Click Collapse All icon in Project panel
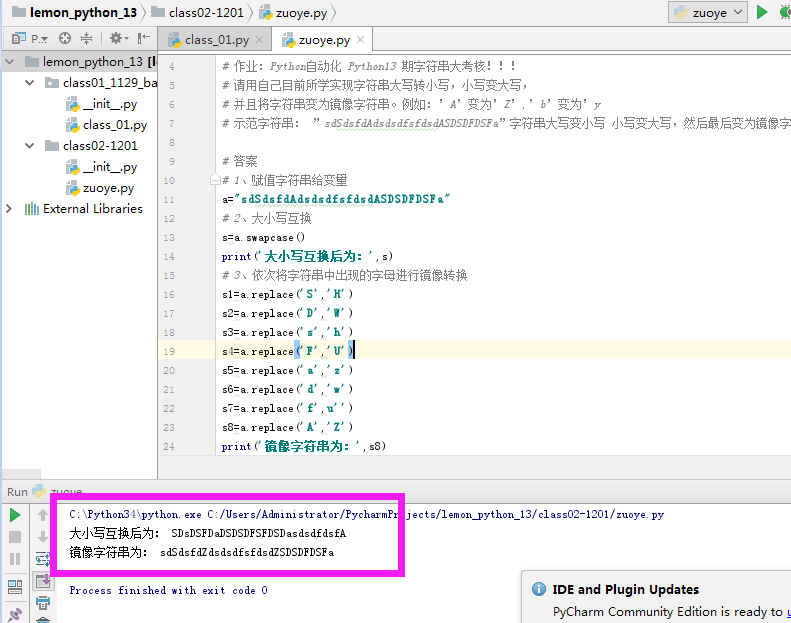The image size is (791, 623). (x=87, y=38)
